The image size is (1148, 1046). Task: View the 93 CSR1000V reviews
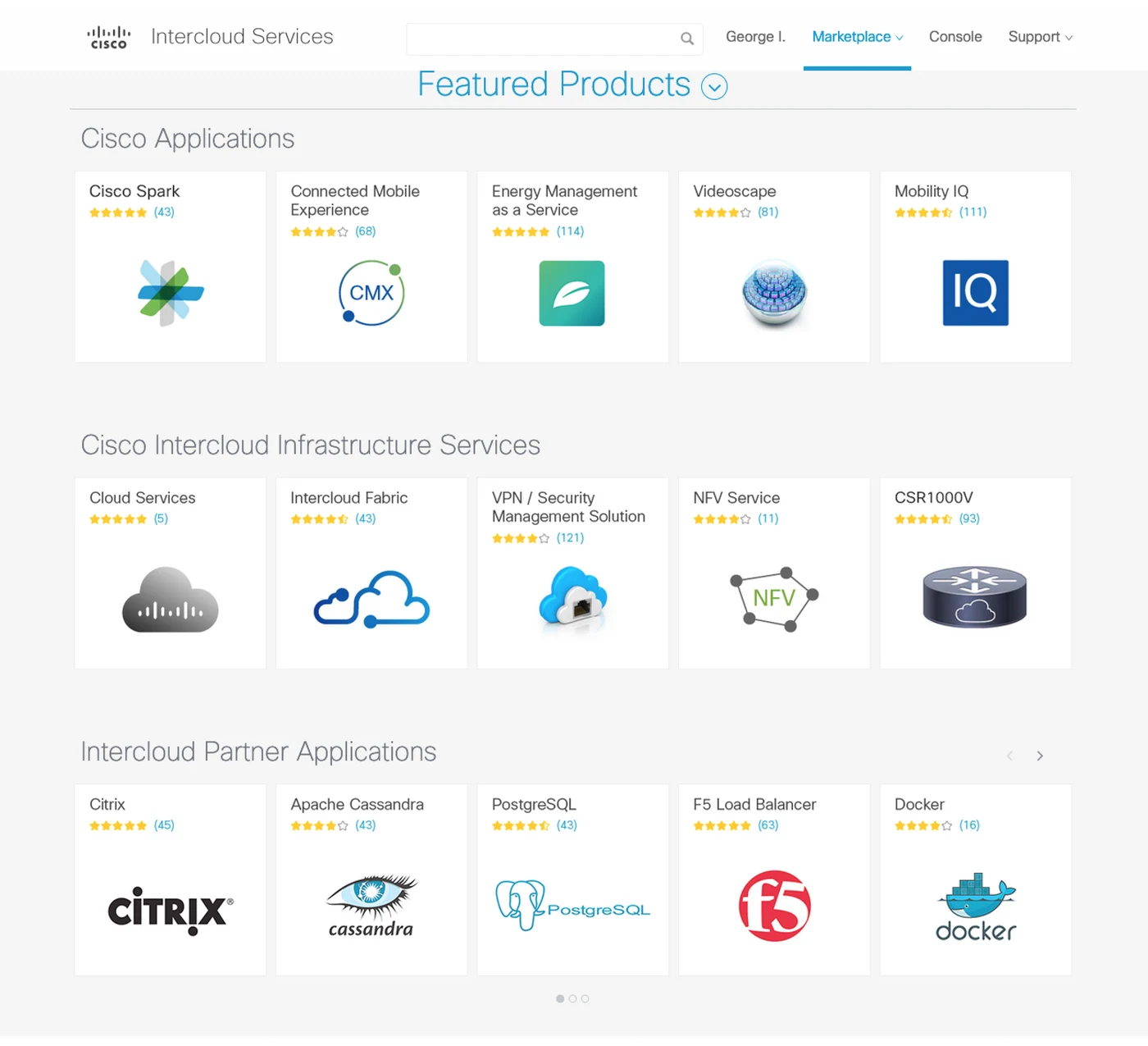[x=969, y=518]
